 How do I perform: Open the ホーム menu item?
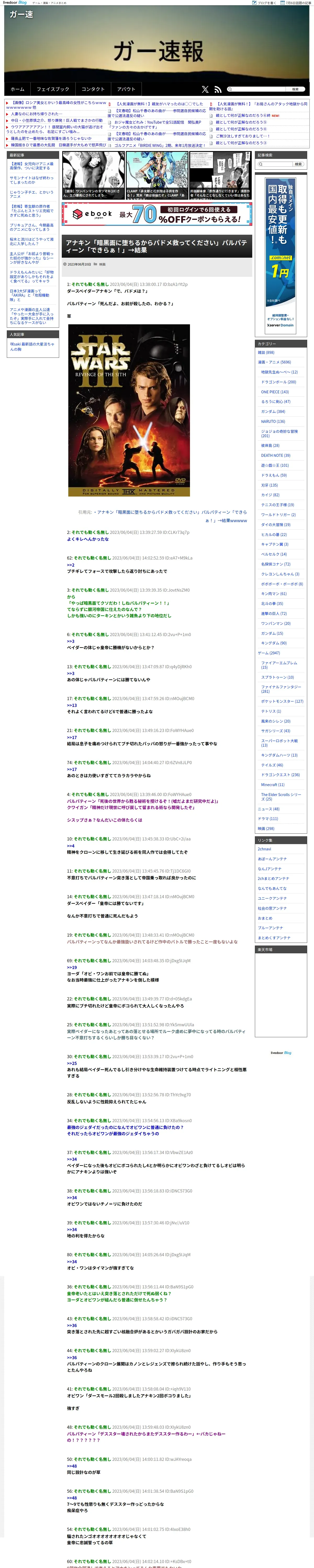click(17, 89)
